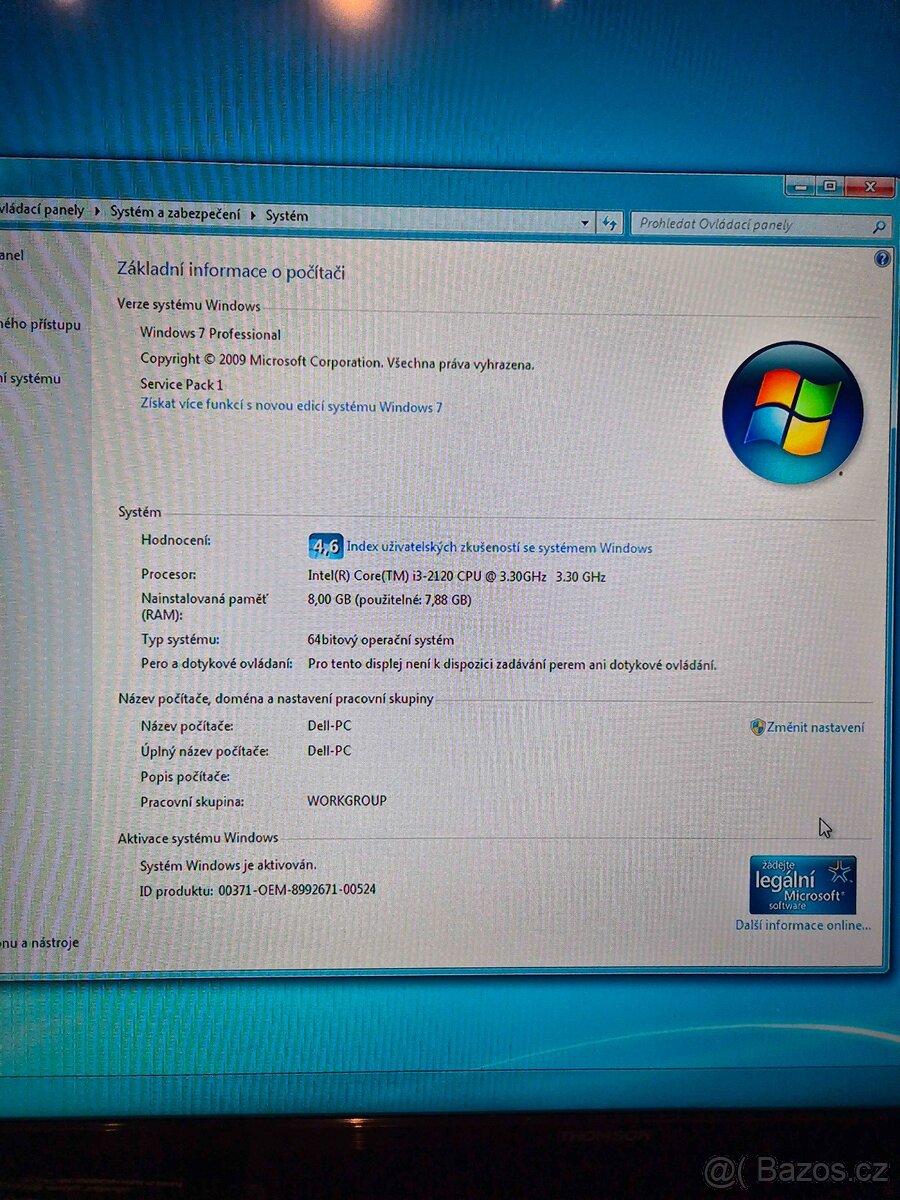Screen dimensions: 900x1200
Task: Open link Získat více funkcí s novou edicí
Action: point(291,406)
